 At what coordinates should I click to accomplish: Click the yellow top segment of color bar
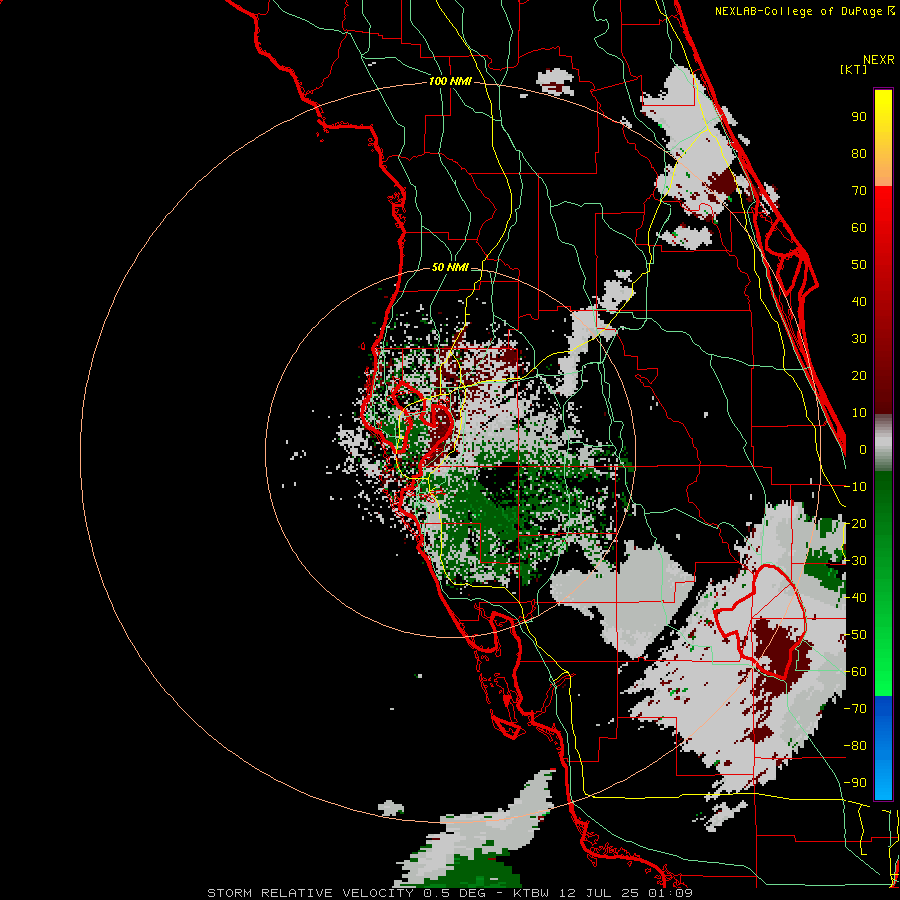click(883, 138)
